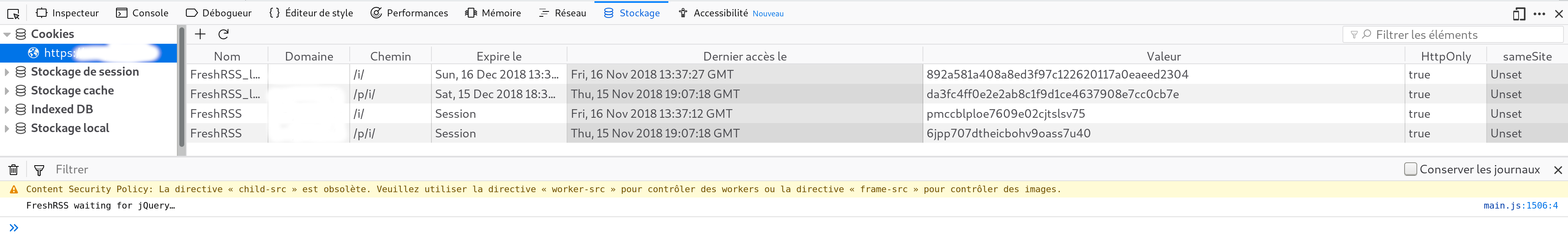Image resolution: width=1568 pixels, height=238 pixels.
Task: Close the developer tools panel
Action: tap(1559, 13)
